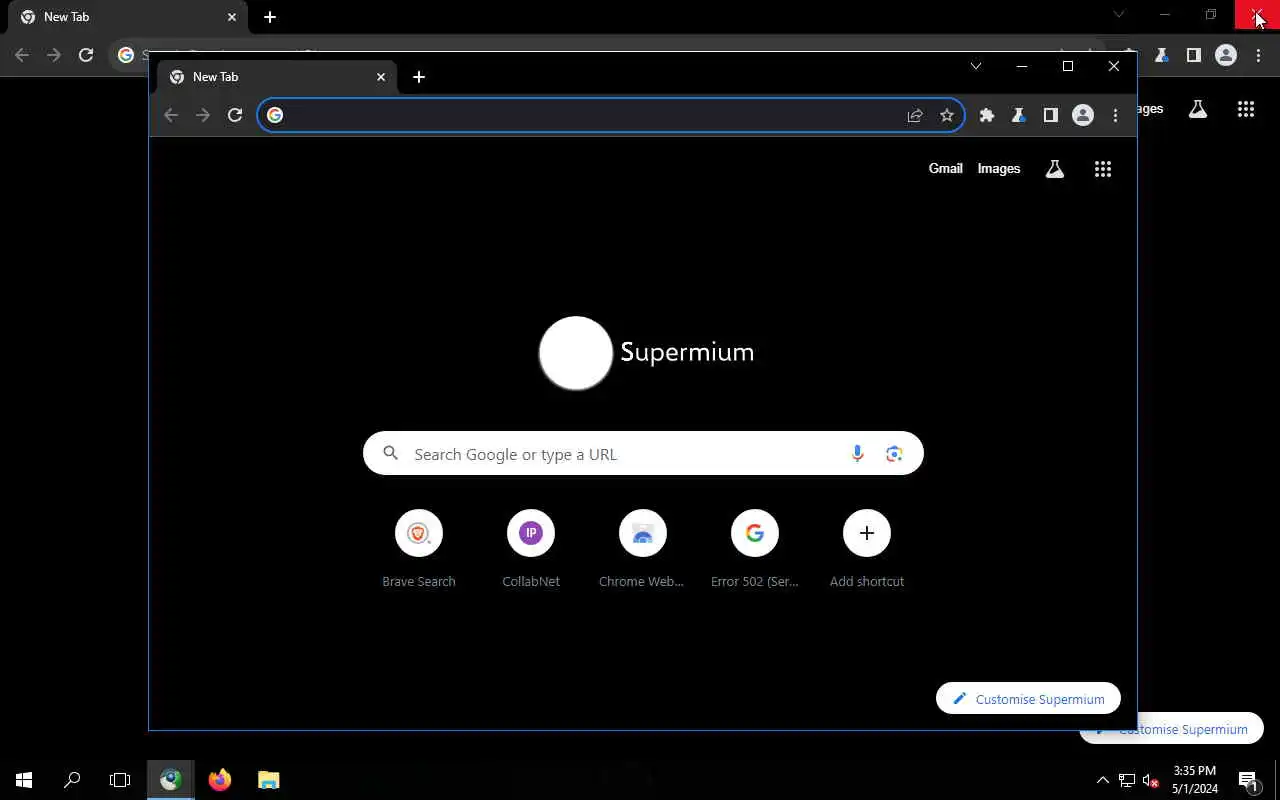Open Error 502 shortcut tile

(x=755, y=547)
